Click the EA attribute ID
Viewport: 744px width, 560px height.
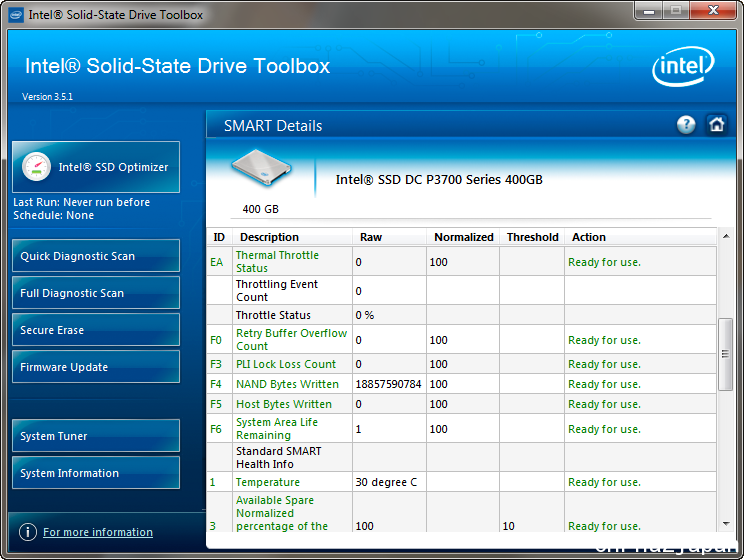(216, 262)
